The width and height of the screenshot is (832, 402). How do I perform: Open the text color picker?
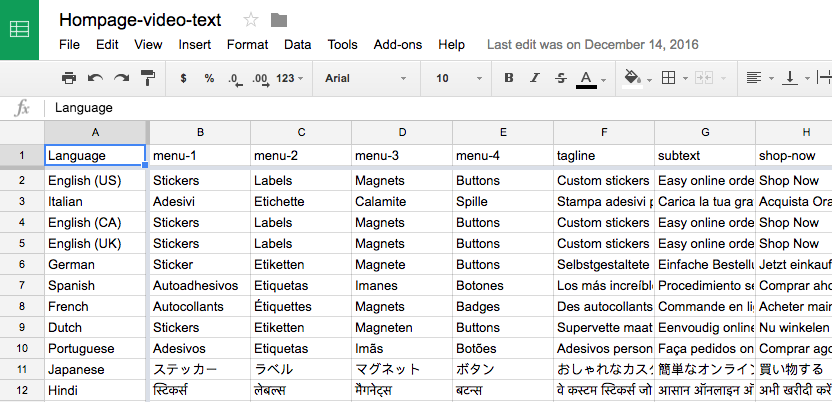(x=587, y=78)
